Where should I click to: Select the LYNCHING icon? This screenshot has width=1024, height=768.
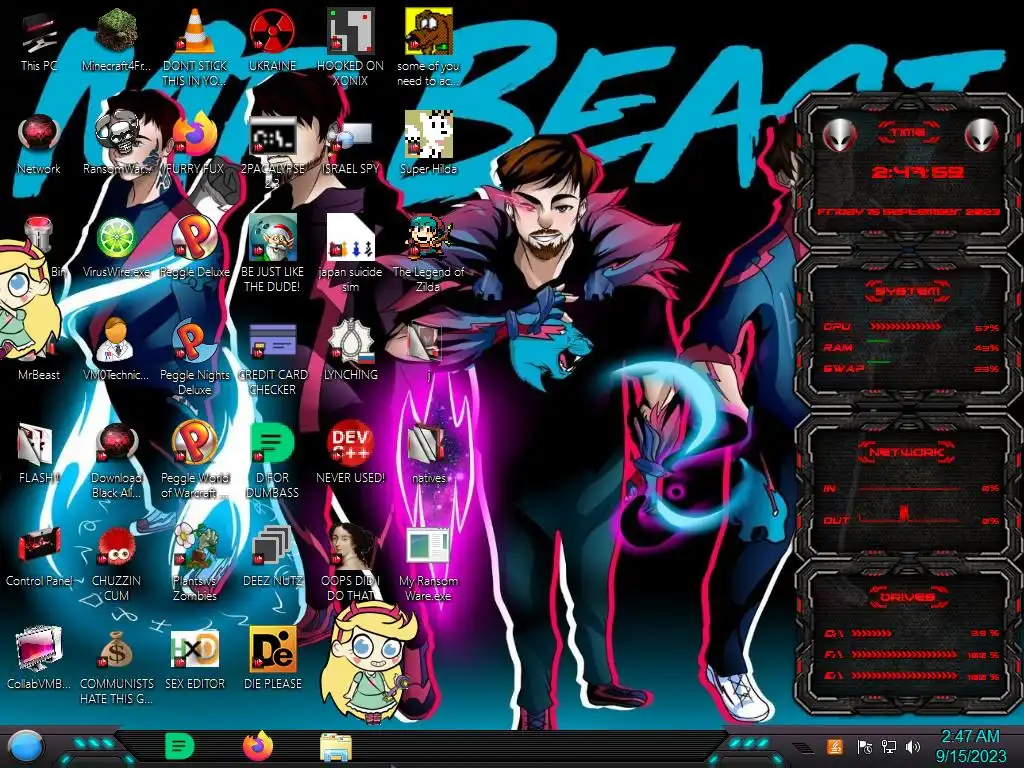[x=351, y=340]
